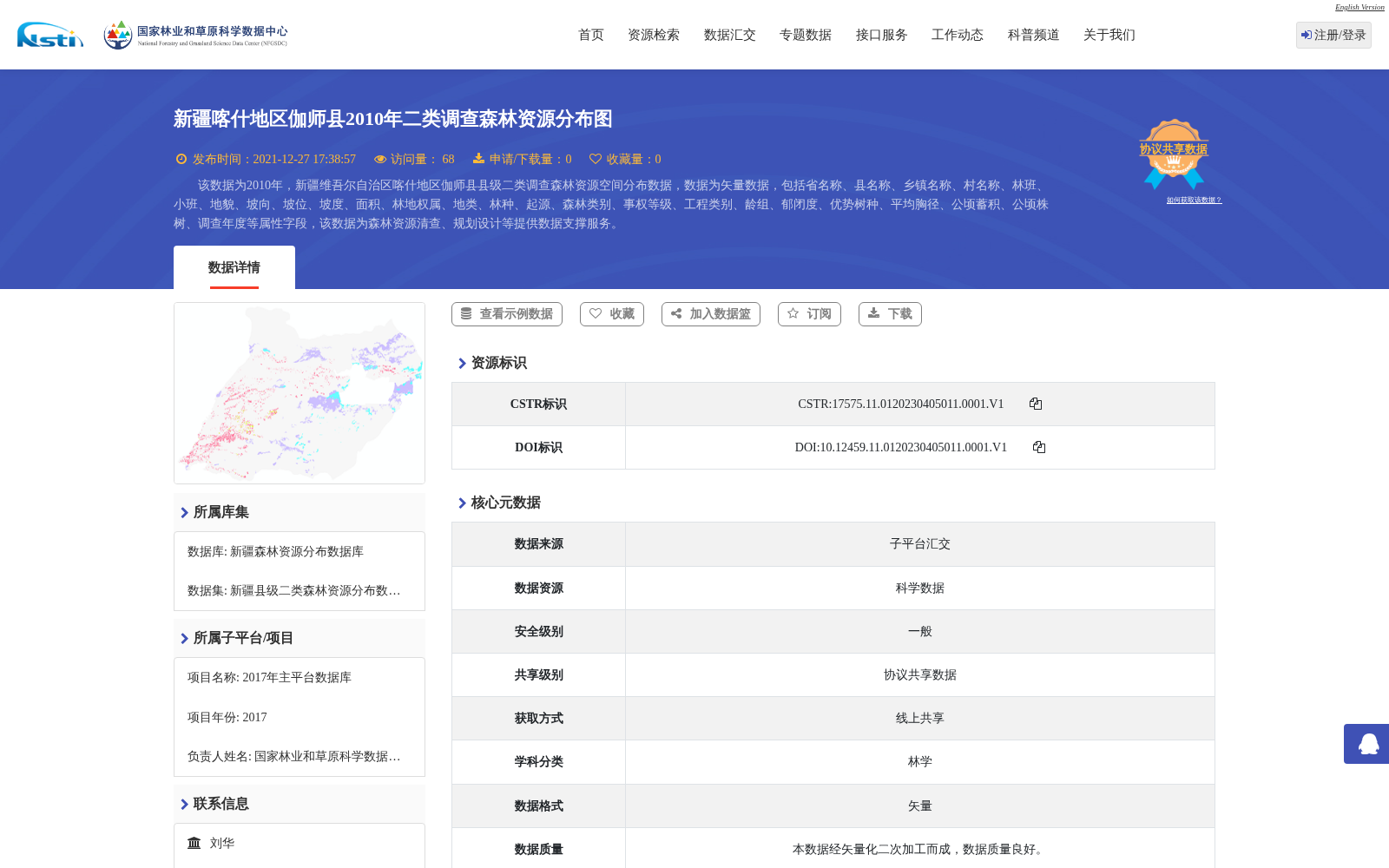Image resolution: width=1389 pixels, height=868 pixels.
Task: Copy the CSTR identifier with copy icon
Action: click(1036, 404)
